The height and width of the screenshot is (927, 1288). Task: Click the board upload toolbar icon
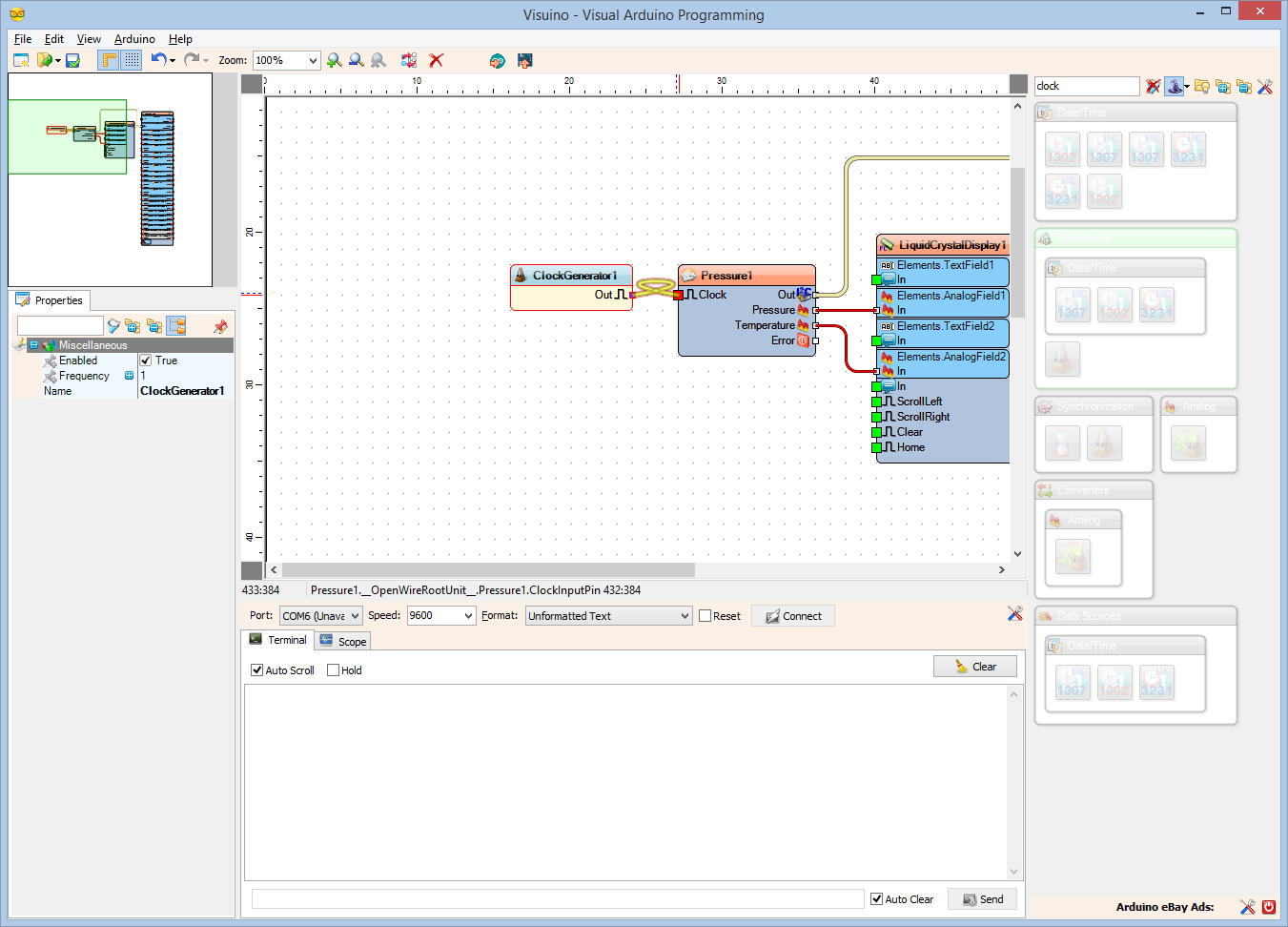pos(524,60)
